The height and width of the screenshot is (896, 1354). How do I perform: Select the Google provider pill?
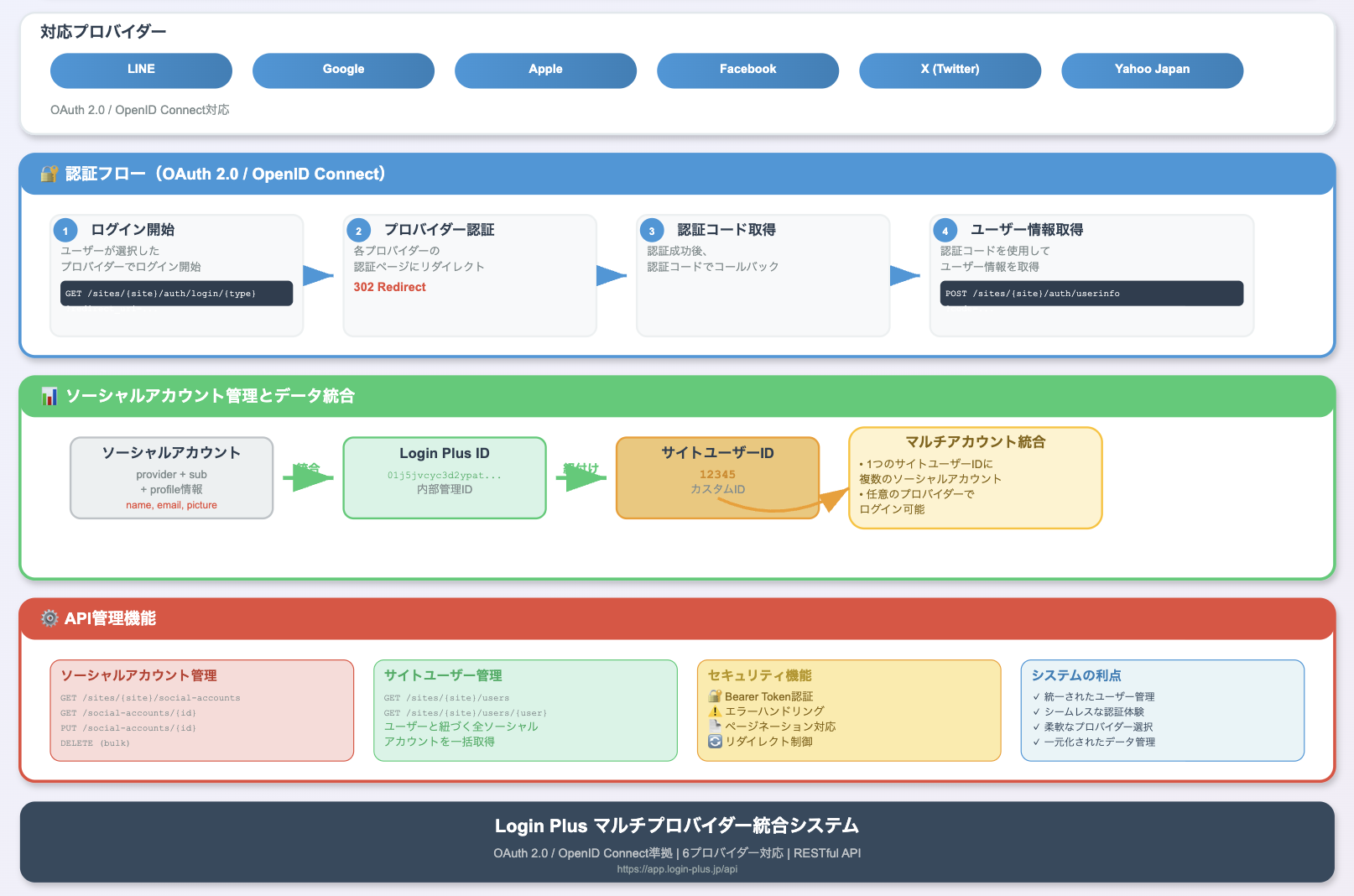pyautogui.click(x=343, y=70)
